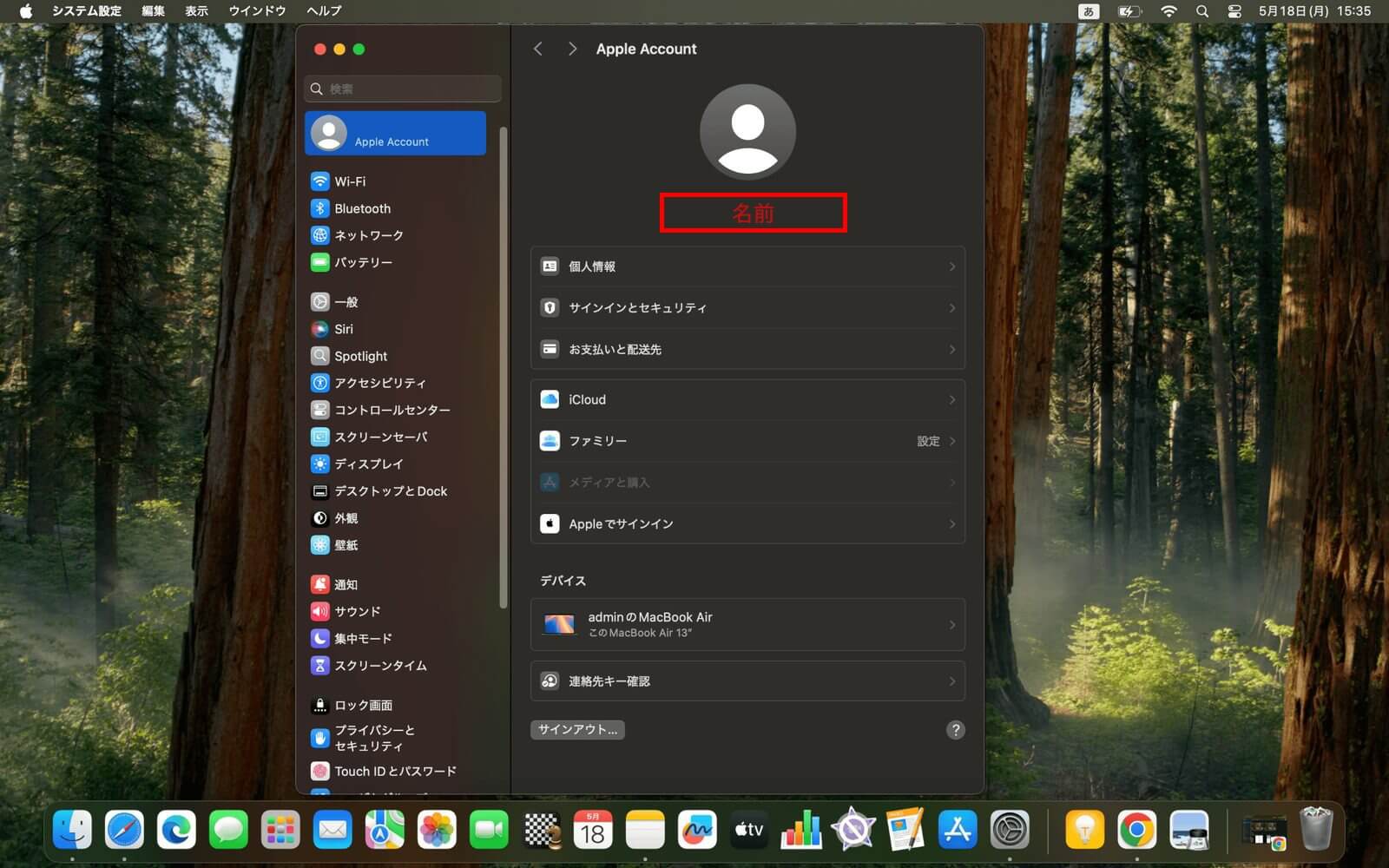Open アクセシビリティ settings in sidebar

coord(396,383)
